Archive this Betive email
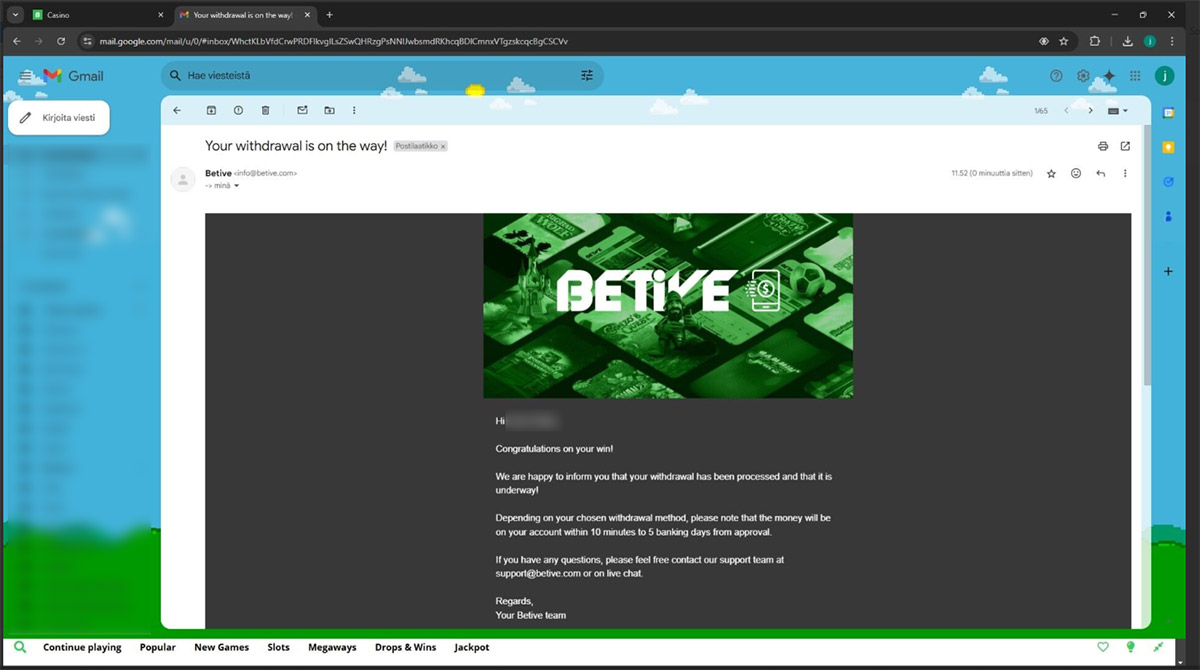The image size is (1200, 670). 211,110
